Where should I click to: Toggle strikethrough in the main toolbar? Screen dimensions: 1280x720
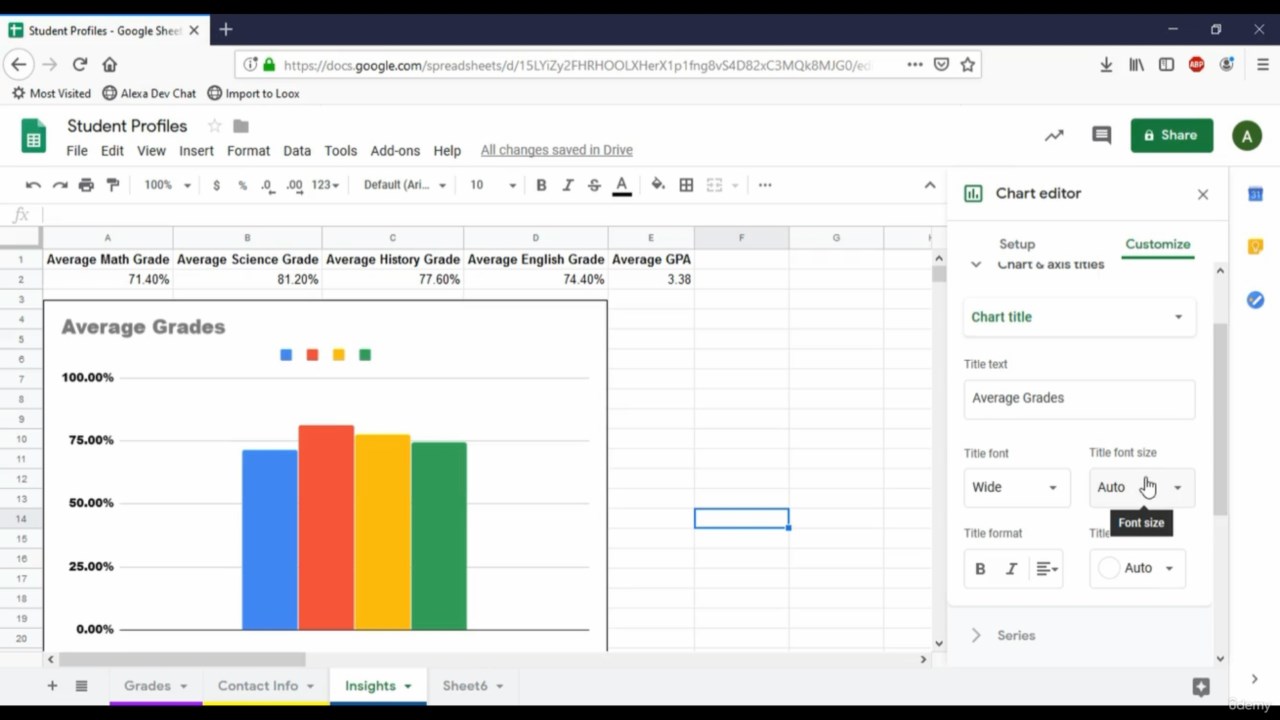(594, 185)
